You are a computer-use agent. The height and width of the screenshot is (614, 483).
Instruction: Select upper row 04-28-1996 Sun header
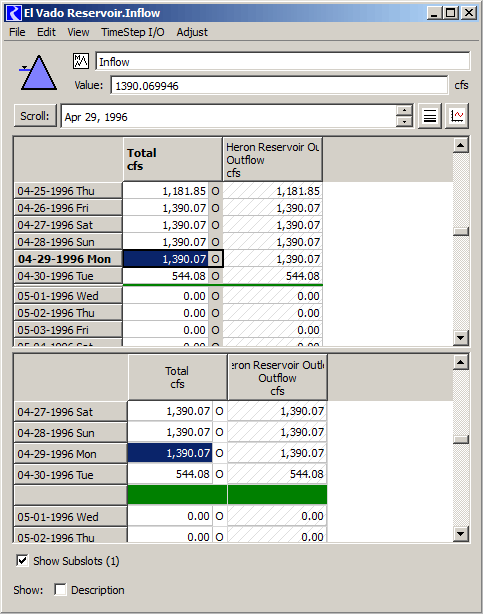coord(68,242)
